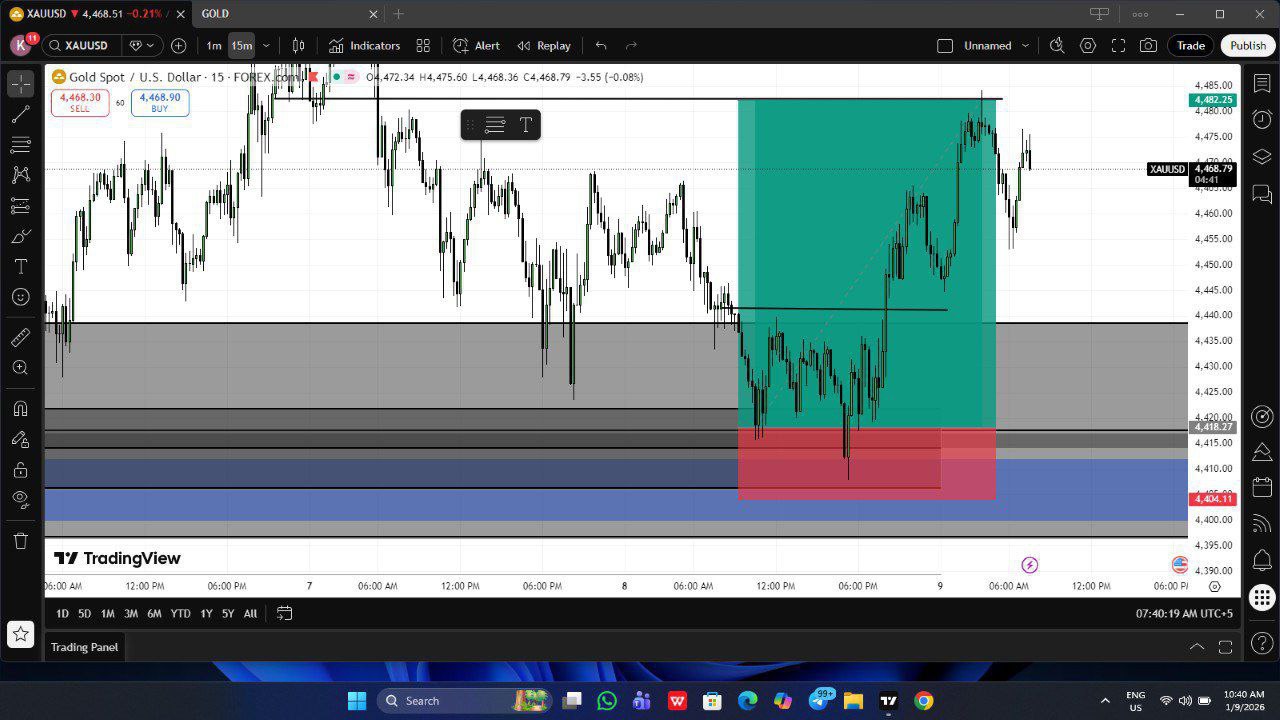1280x720 pixels.
Task: Open price scale settings hexagon at chart corner
Action: point(1214,586)
